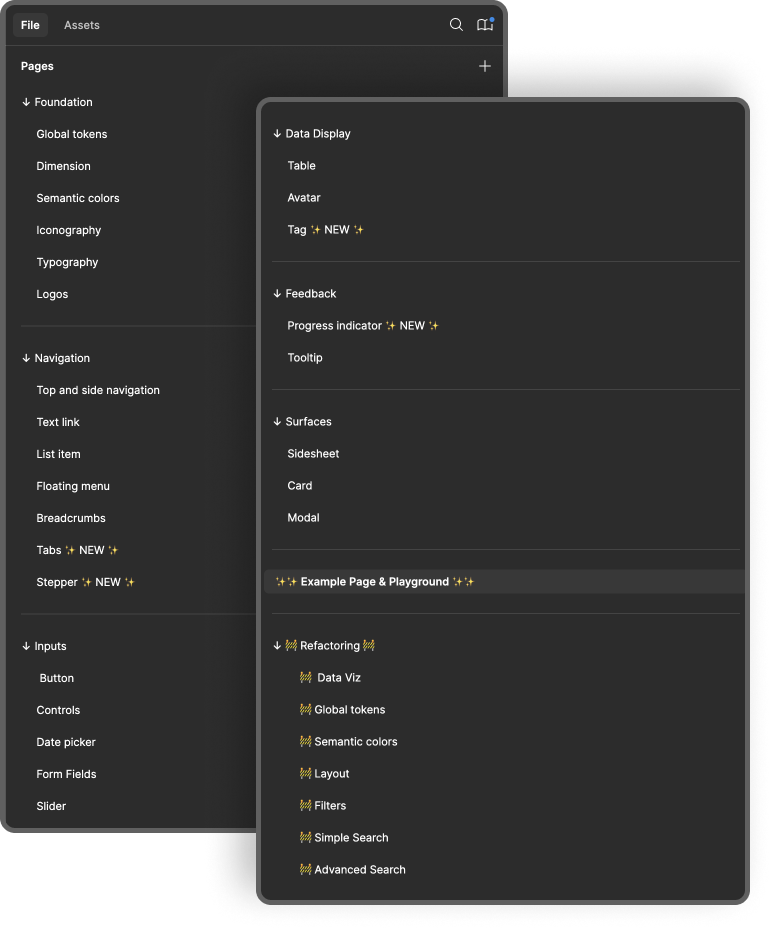Screen dimensions: 774x931
Task: Switch to the Assets tab
Action: click(x=82, y=25)
